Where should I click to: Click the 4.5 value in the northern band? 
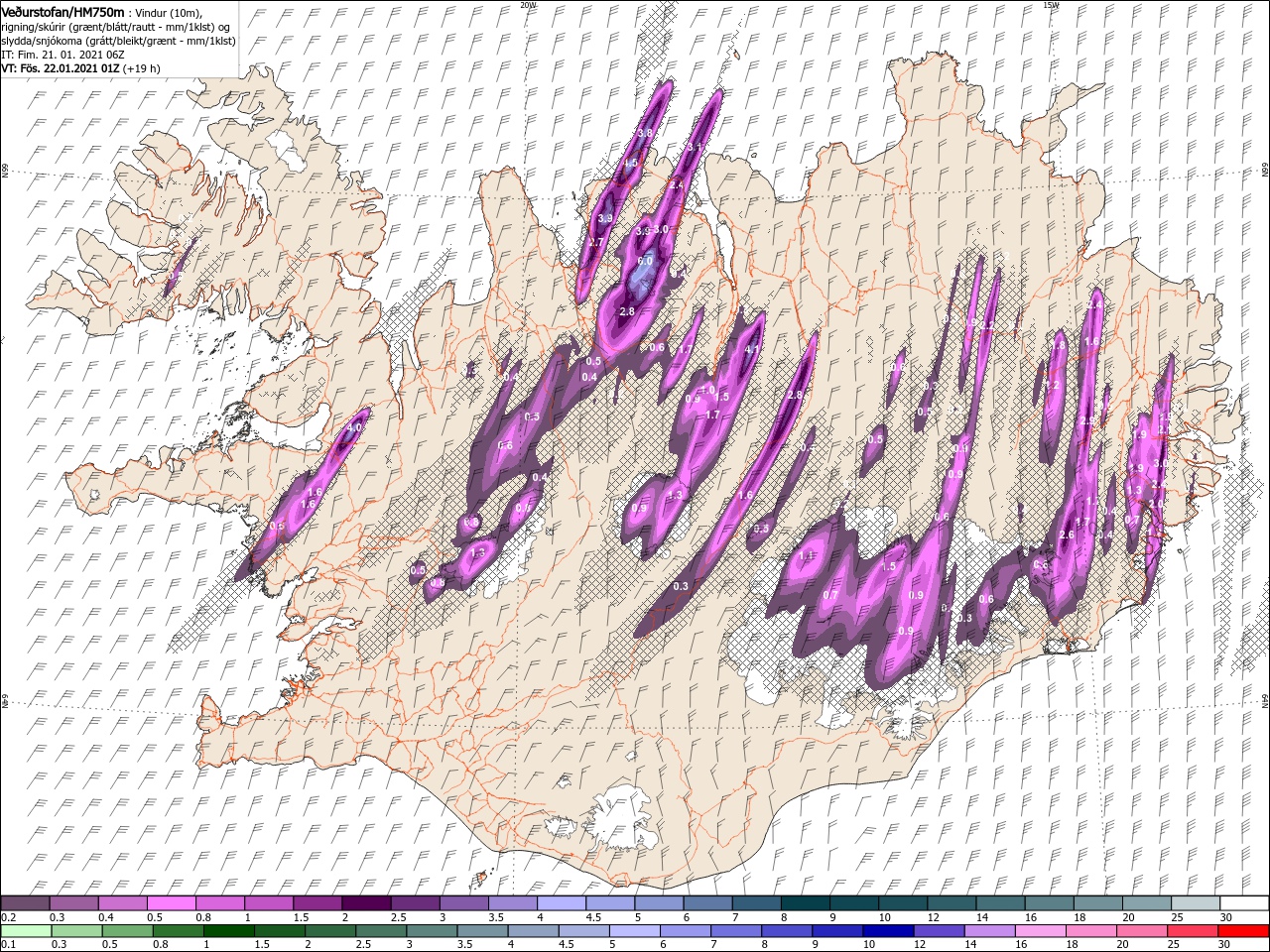tap(630, 163)
